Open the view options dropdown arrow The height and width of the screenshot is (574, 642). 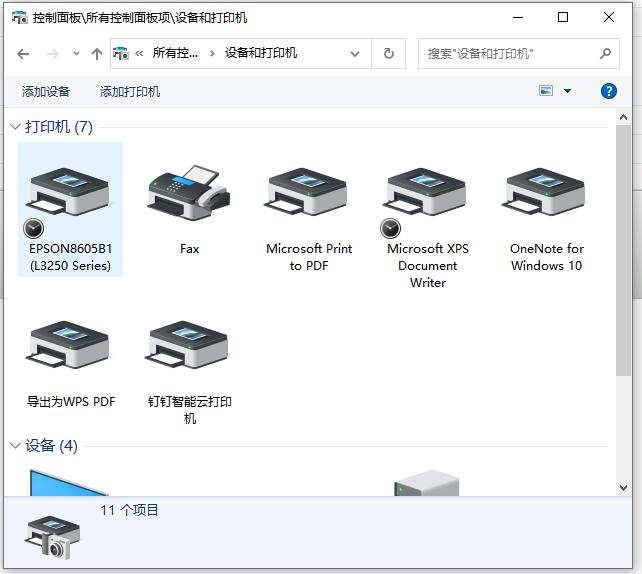[x=567, y=91]
